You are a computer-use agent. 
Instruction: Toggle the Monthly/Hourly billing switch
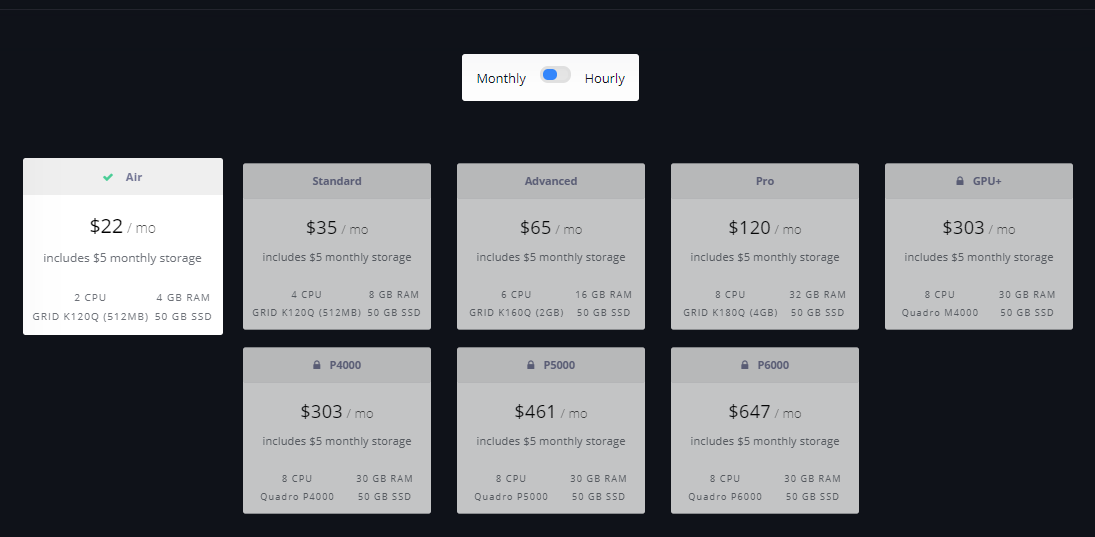[x=555, y=75]
